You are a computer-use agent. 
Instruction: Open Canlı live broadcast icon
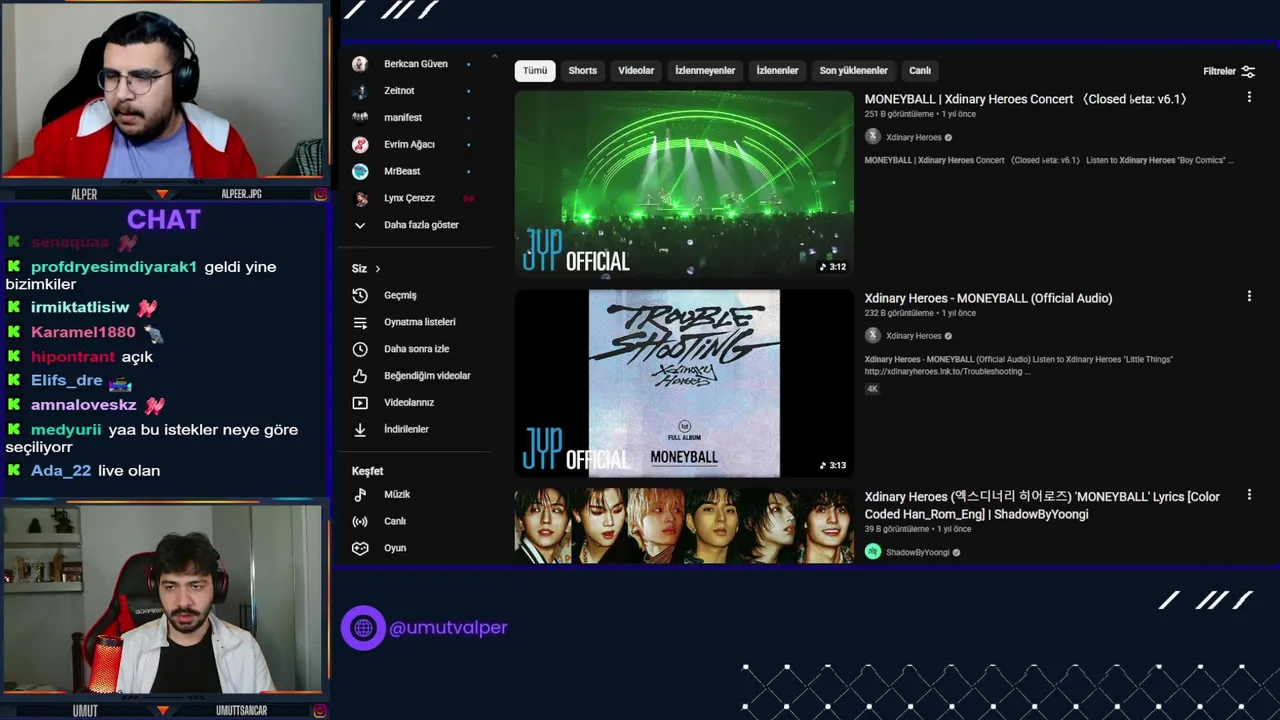(x=360, y=521)
